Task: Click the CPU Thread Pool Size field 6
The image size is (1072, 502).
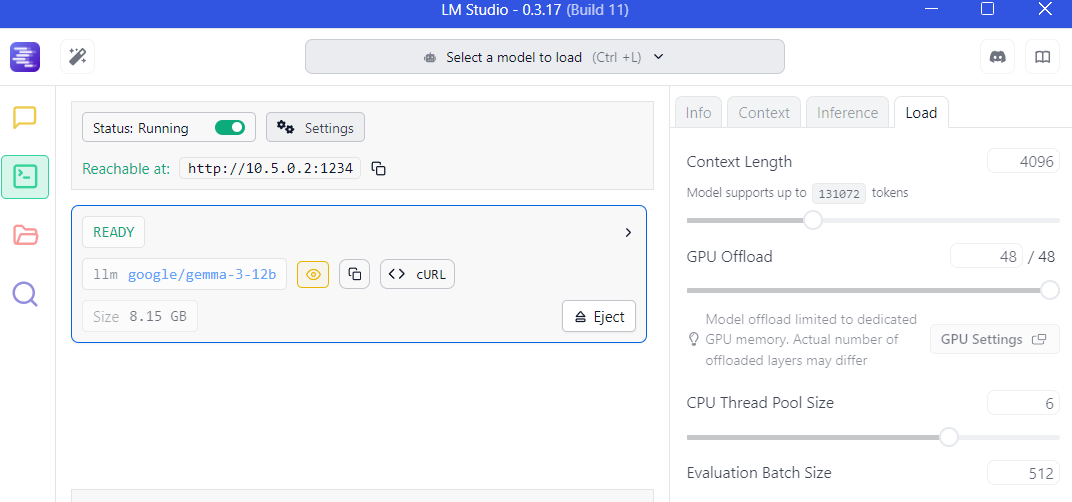Action: pos(1023,403)
